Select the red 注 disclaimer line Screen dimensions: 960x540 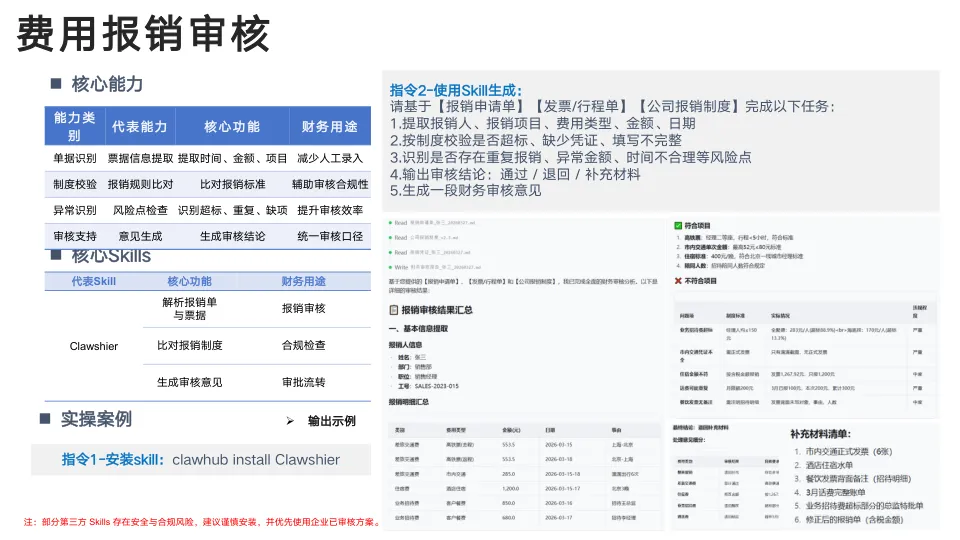coord(203,522)
